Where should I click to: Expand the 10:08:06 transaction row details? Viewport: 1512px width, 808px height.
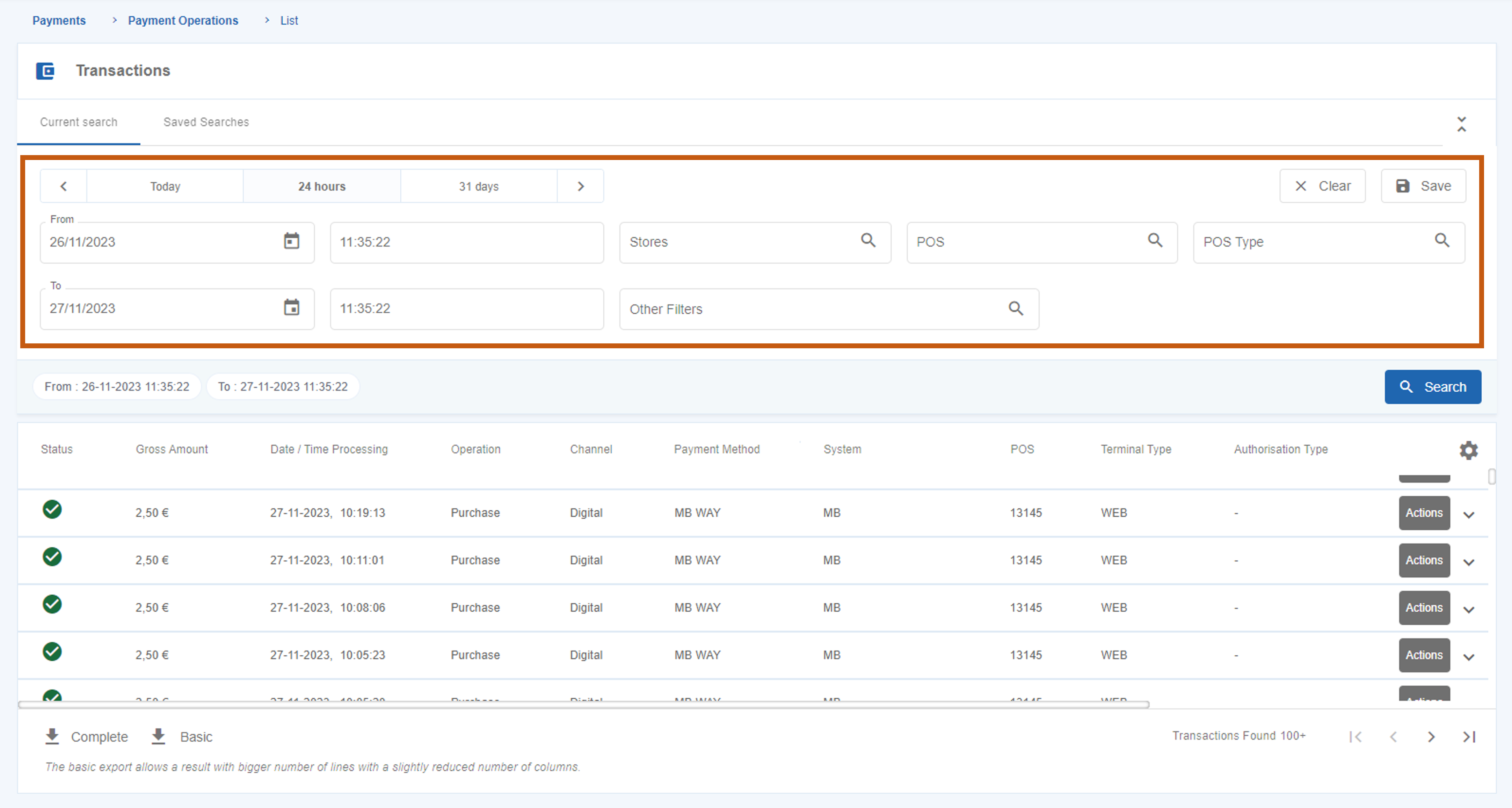(x=1469, y=610)
